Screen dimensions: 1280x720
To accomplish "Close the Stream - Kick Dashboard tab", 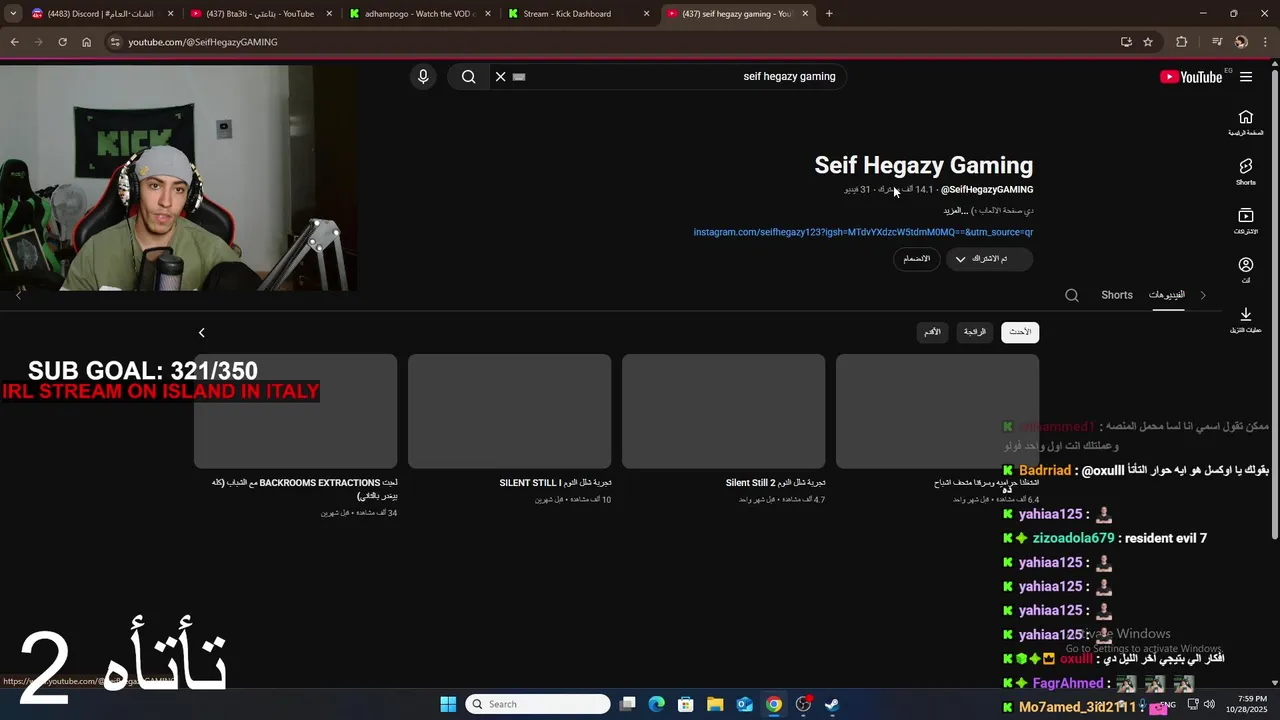I will click(646, 14).
